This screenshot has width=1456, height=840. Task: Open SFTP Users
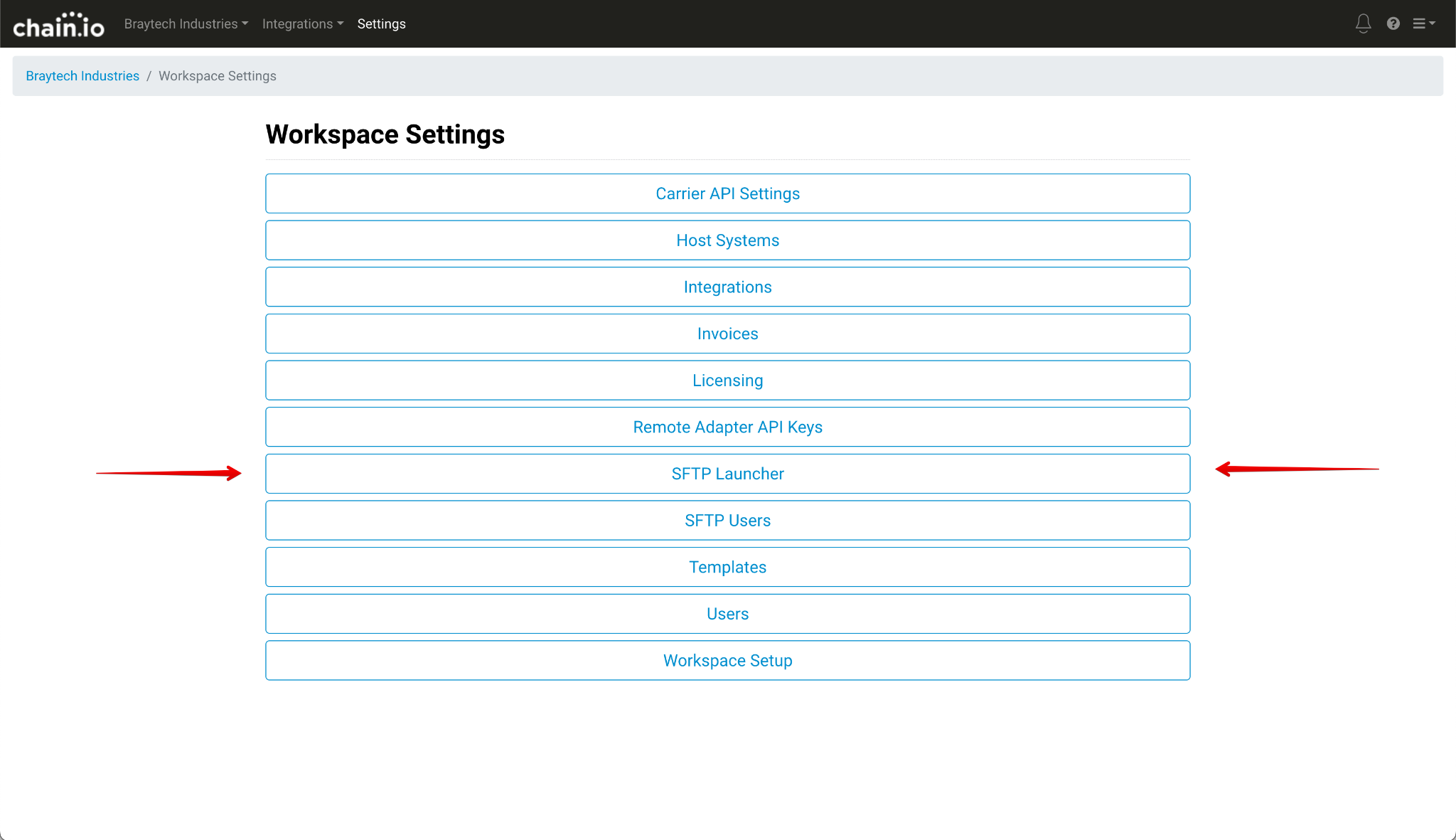(x=728, y=521)
